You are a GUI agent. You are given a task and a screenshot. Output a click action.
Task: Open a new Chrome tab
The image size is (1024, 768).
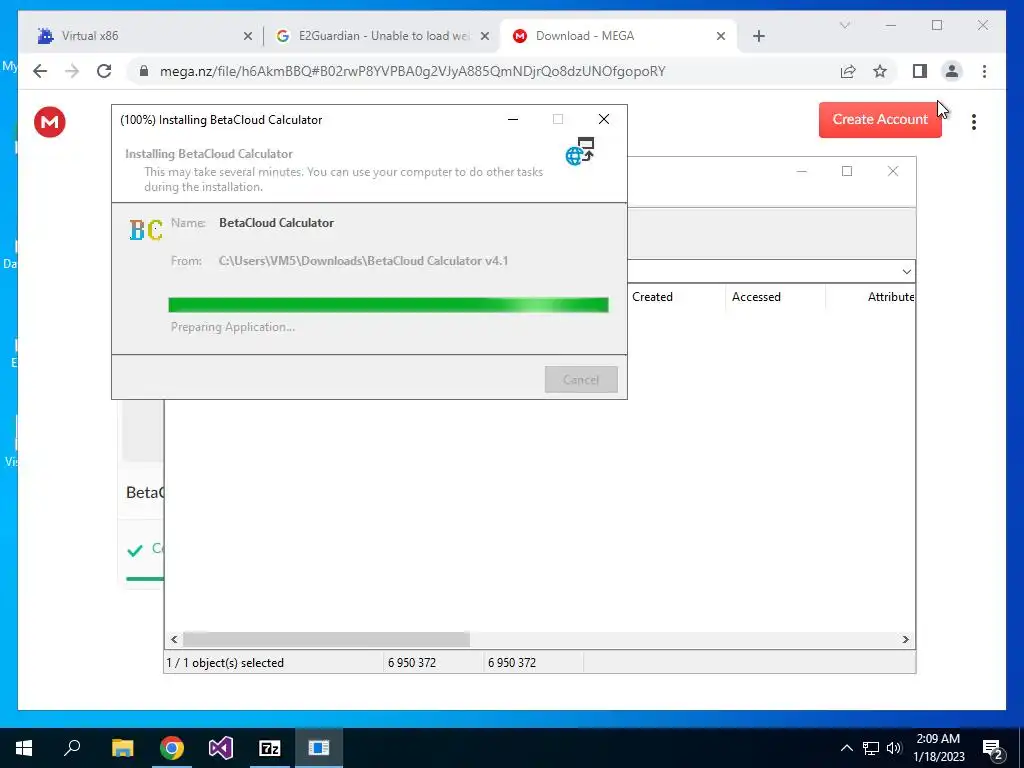coord(759,36)
